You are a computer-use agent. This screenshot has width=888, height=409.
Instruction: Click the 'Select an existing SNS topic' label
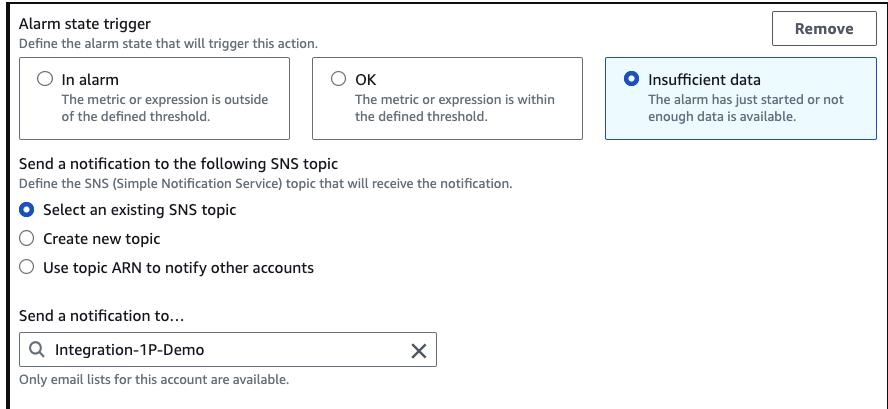(x=139, y=210)
